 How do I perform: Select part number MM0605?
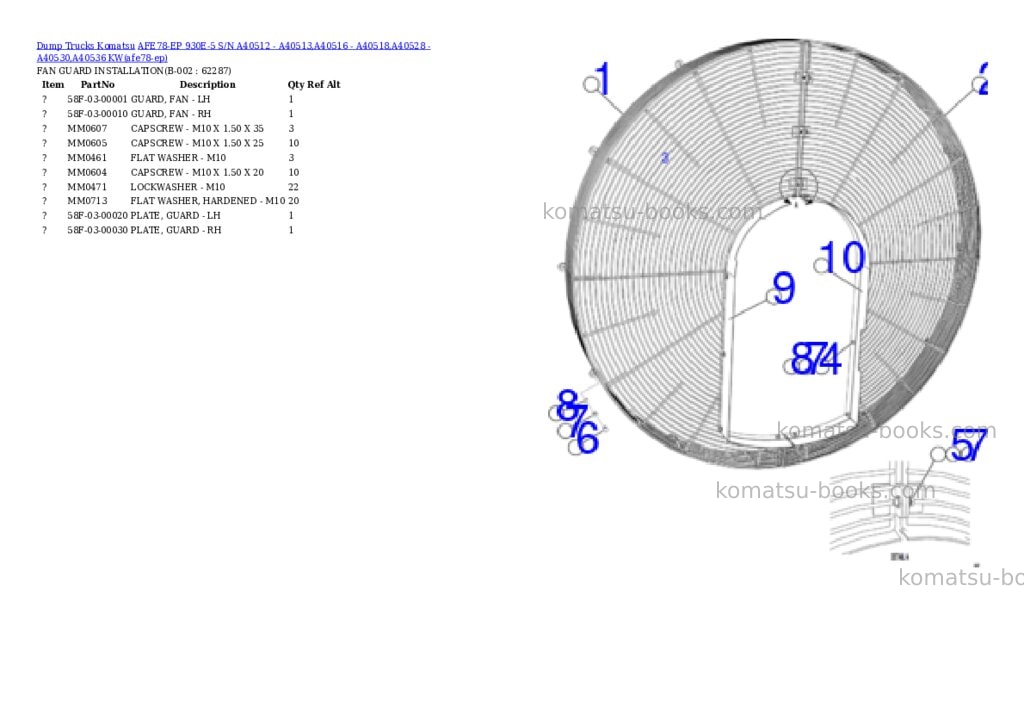(87, 143)
